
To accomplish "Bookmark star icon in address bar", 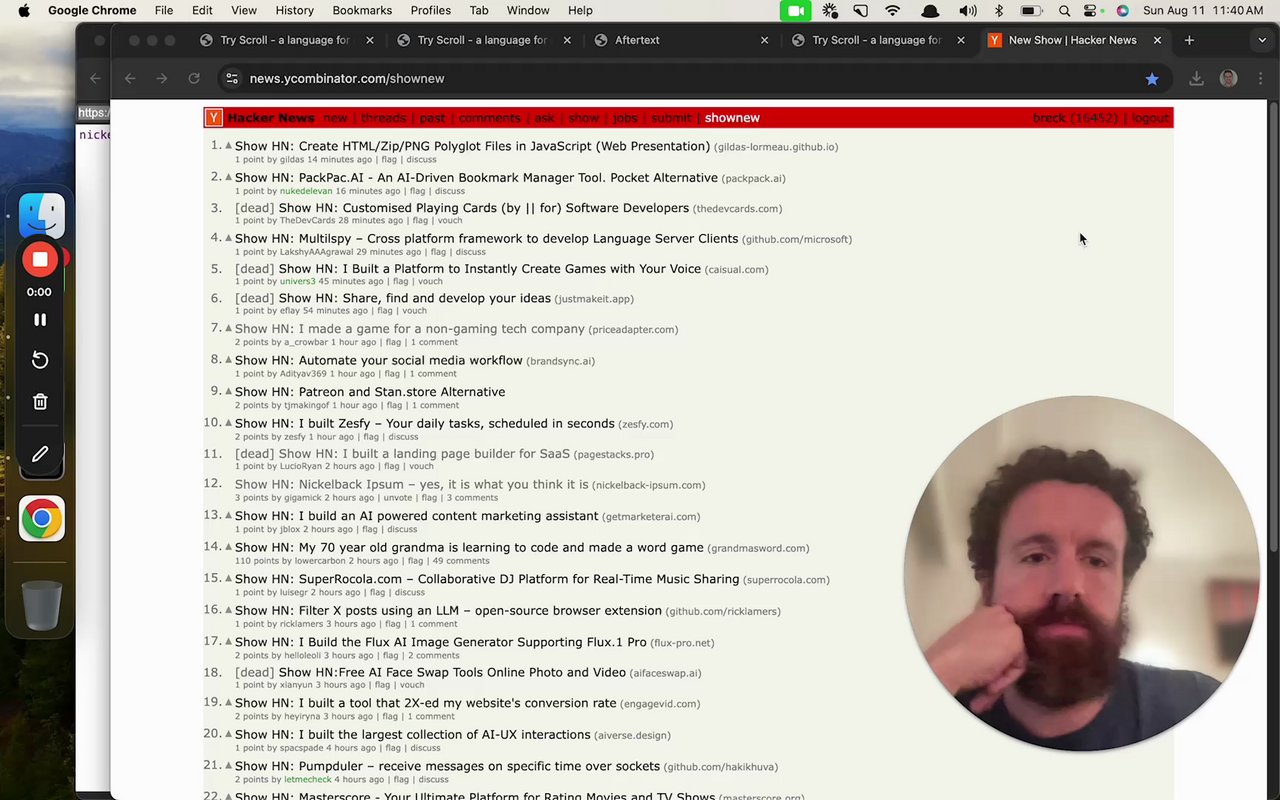I will [1152, 79].
